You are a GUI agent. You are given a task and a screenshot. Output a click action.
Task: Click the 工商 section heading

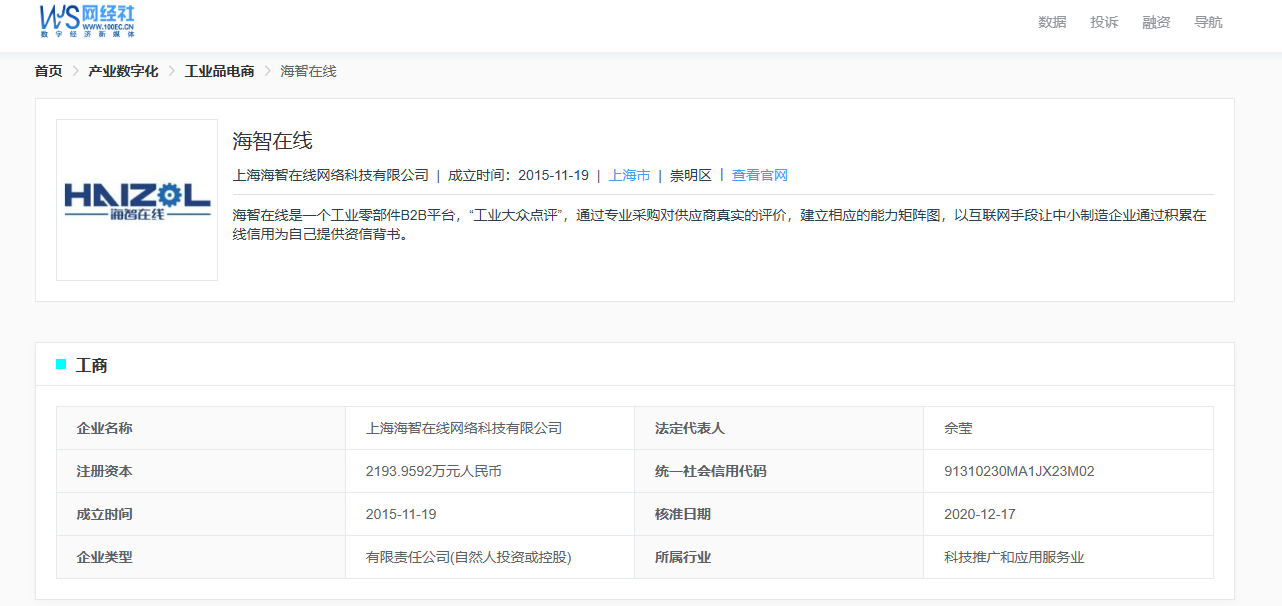[92, 365]
